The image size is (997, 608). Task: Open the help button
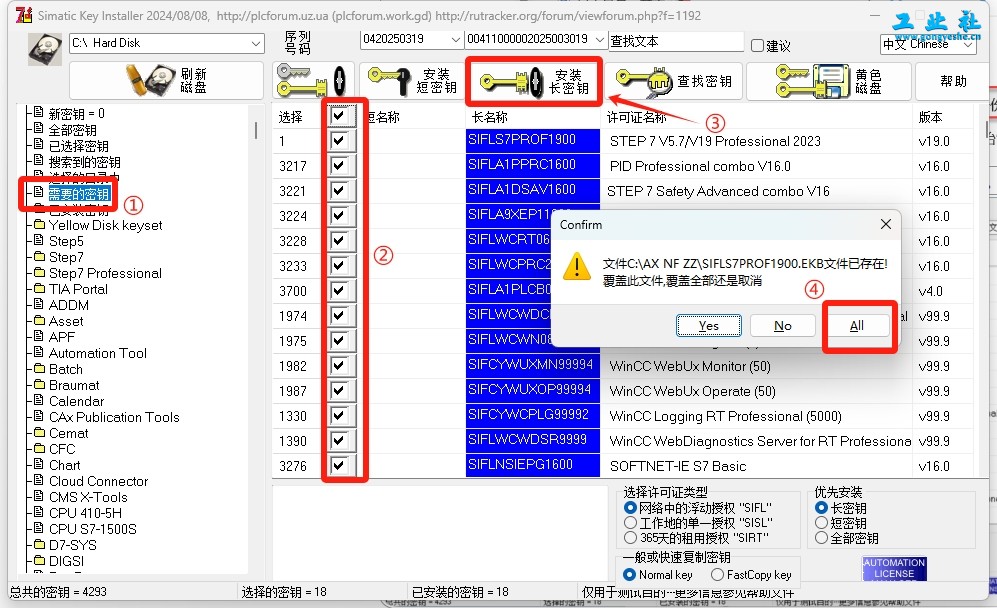click(952, 81)
